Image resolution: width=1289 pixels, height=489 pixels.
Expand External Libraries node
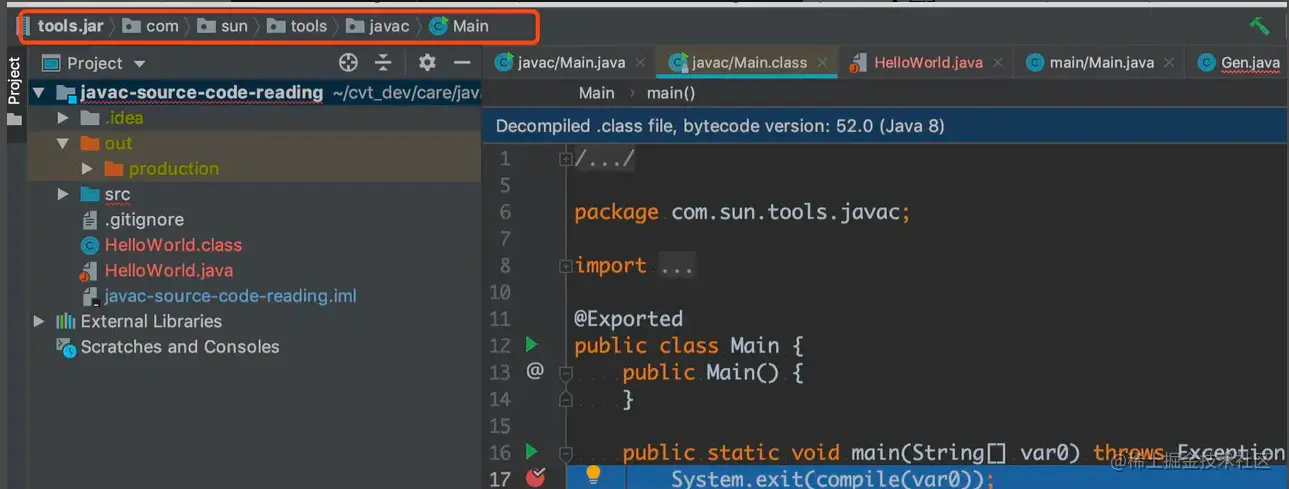(38, 322)
